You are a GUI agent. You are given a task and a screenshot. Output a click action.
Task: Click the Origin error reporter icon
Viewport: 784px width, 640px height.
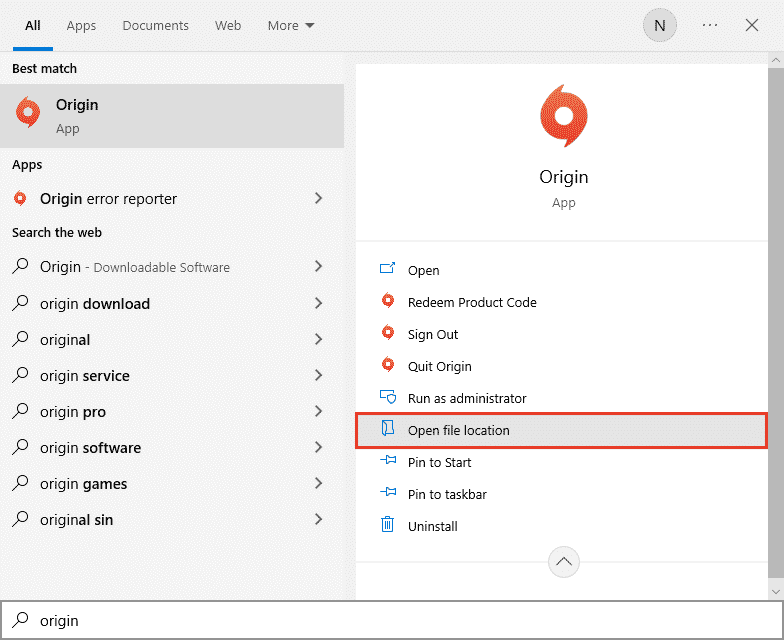(20, 199)
